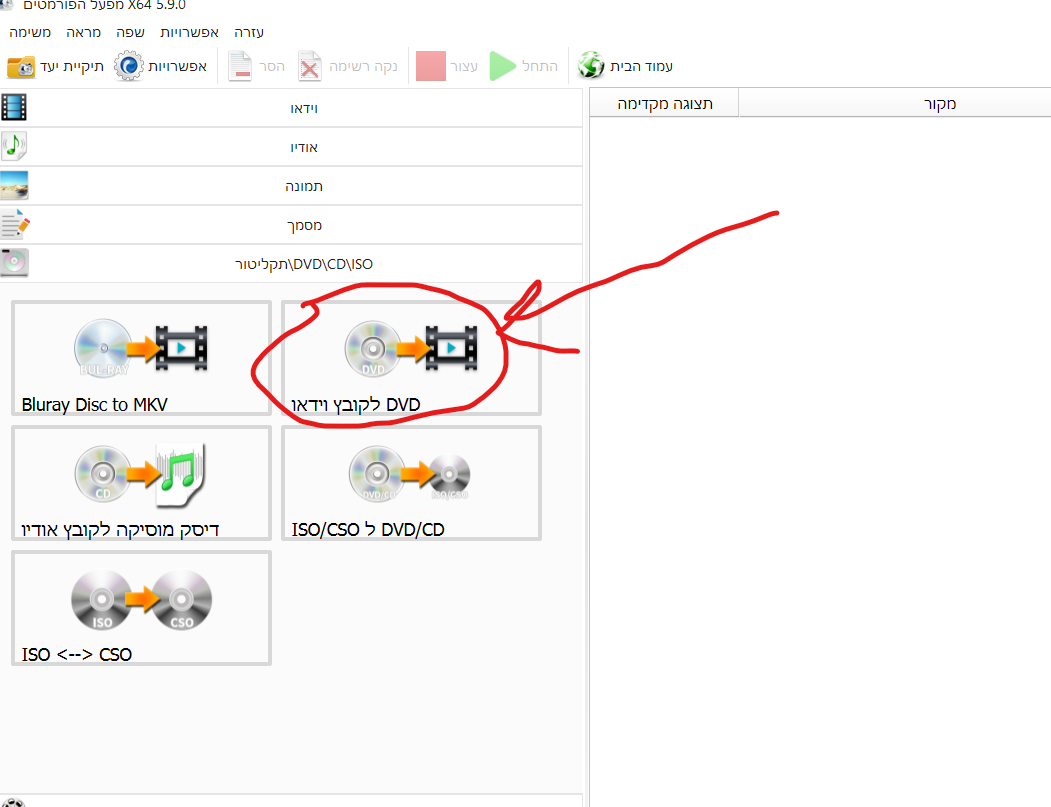Click the disc drive icon of the DVD\CD\ISO section
This screenshot has height=807, width=1051.
[x=15, y=263]
